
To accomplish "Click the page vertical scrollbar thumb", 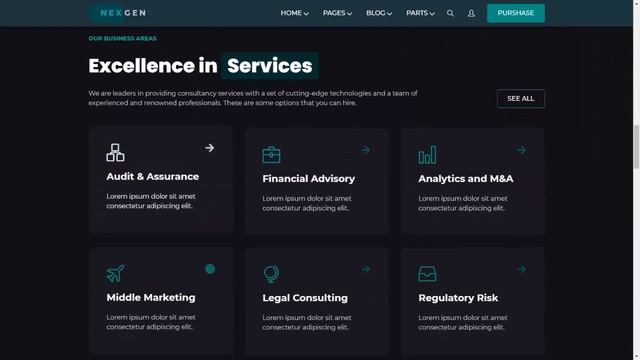I will 636,147.
